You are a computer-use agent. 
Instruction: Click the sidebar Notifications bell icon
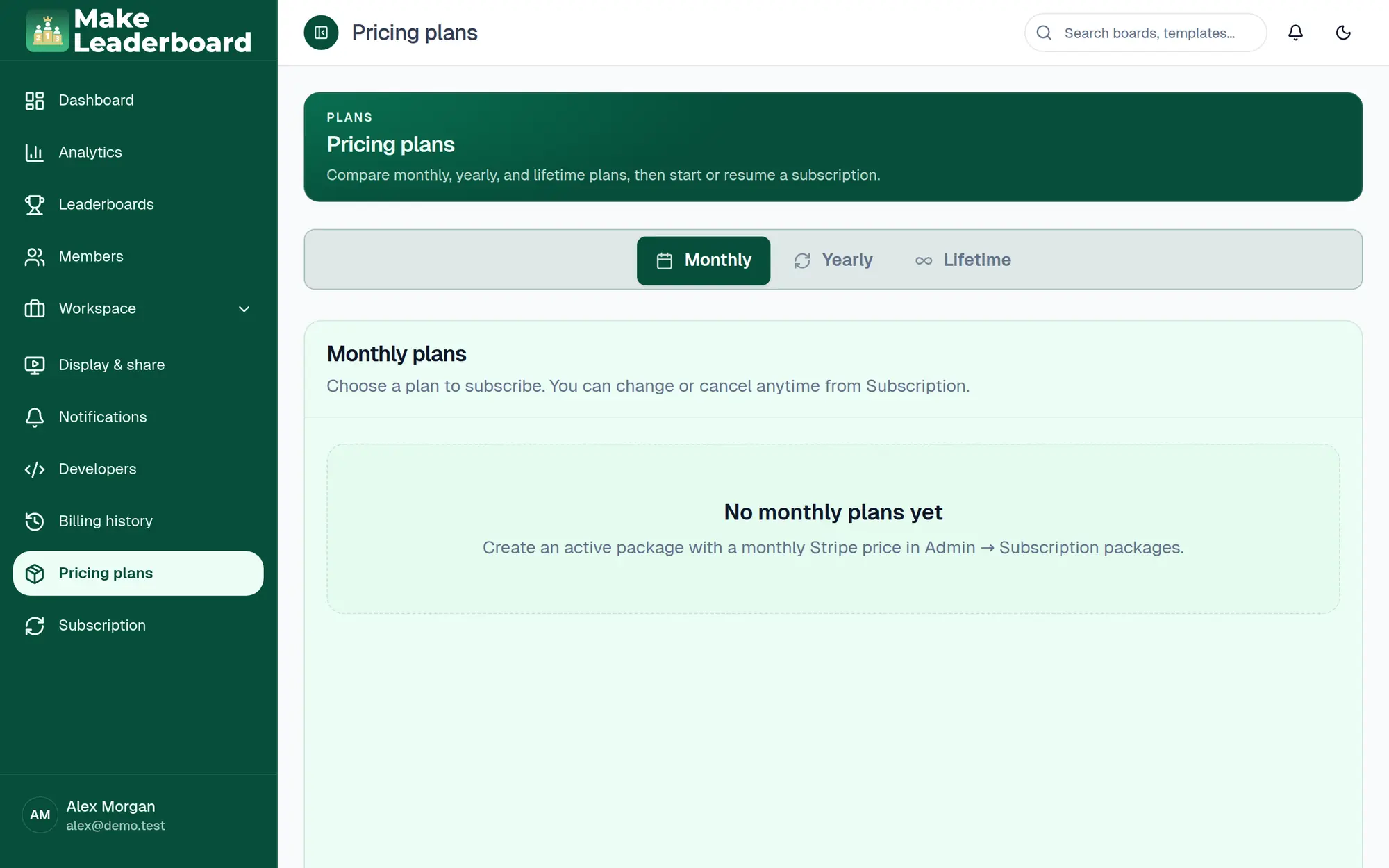(34, 417)
